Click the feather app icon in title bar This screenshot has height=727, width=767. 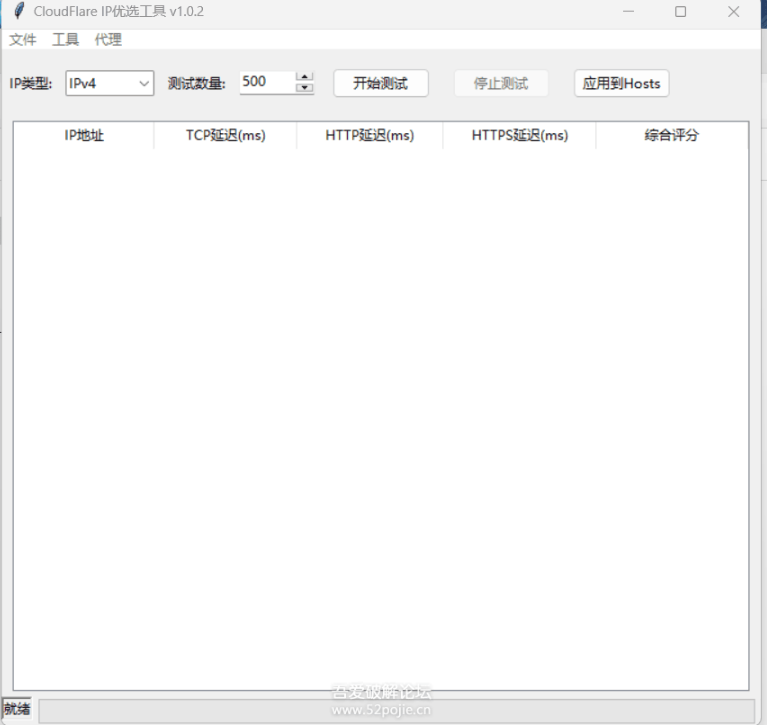18,12
